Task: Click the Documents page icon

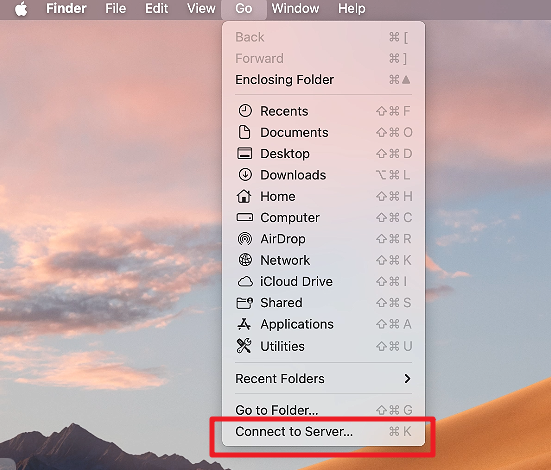Action: coord(245,132)
